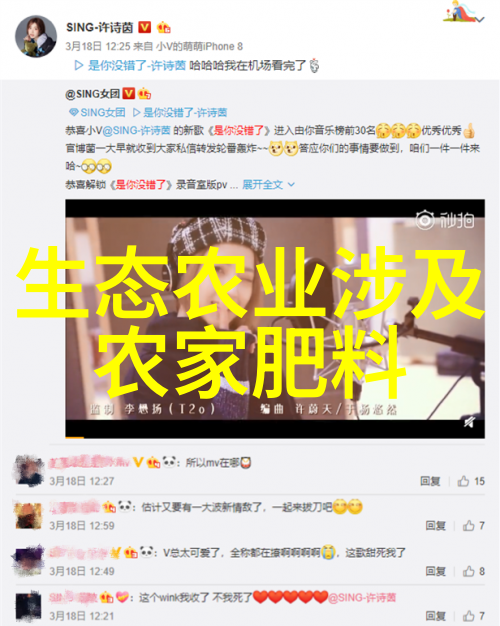Open SING-许诗茵 profile avatar

click(x=36, y=37)
